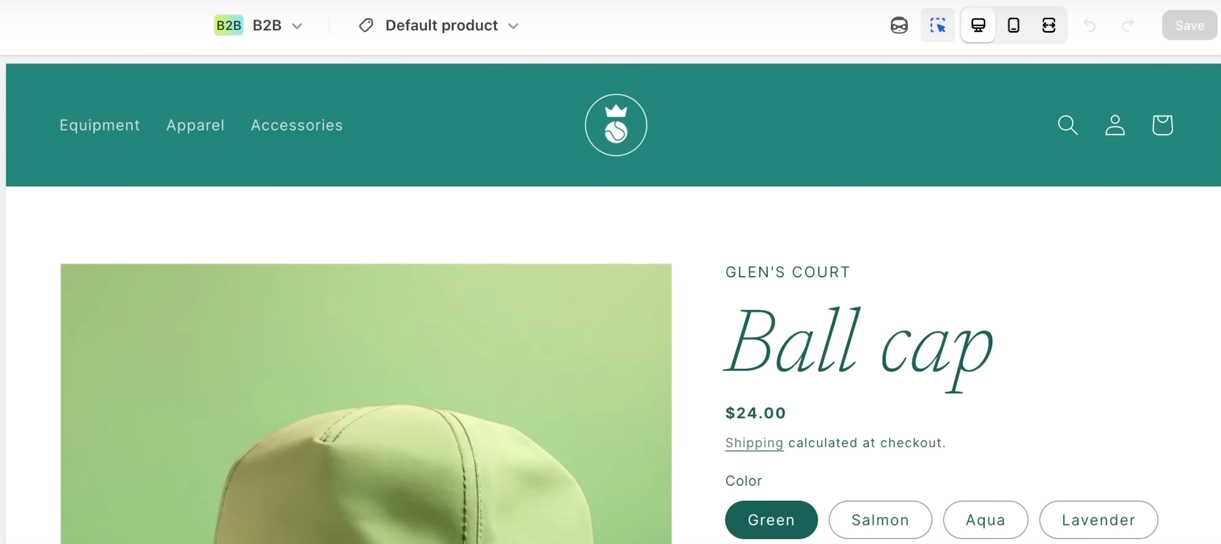This screenshot has height=544, width=1221.
Task: Switch to desktop preview
Action: pos(978,26)
